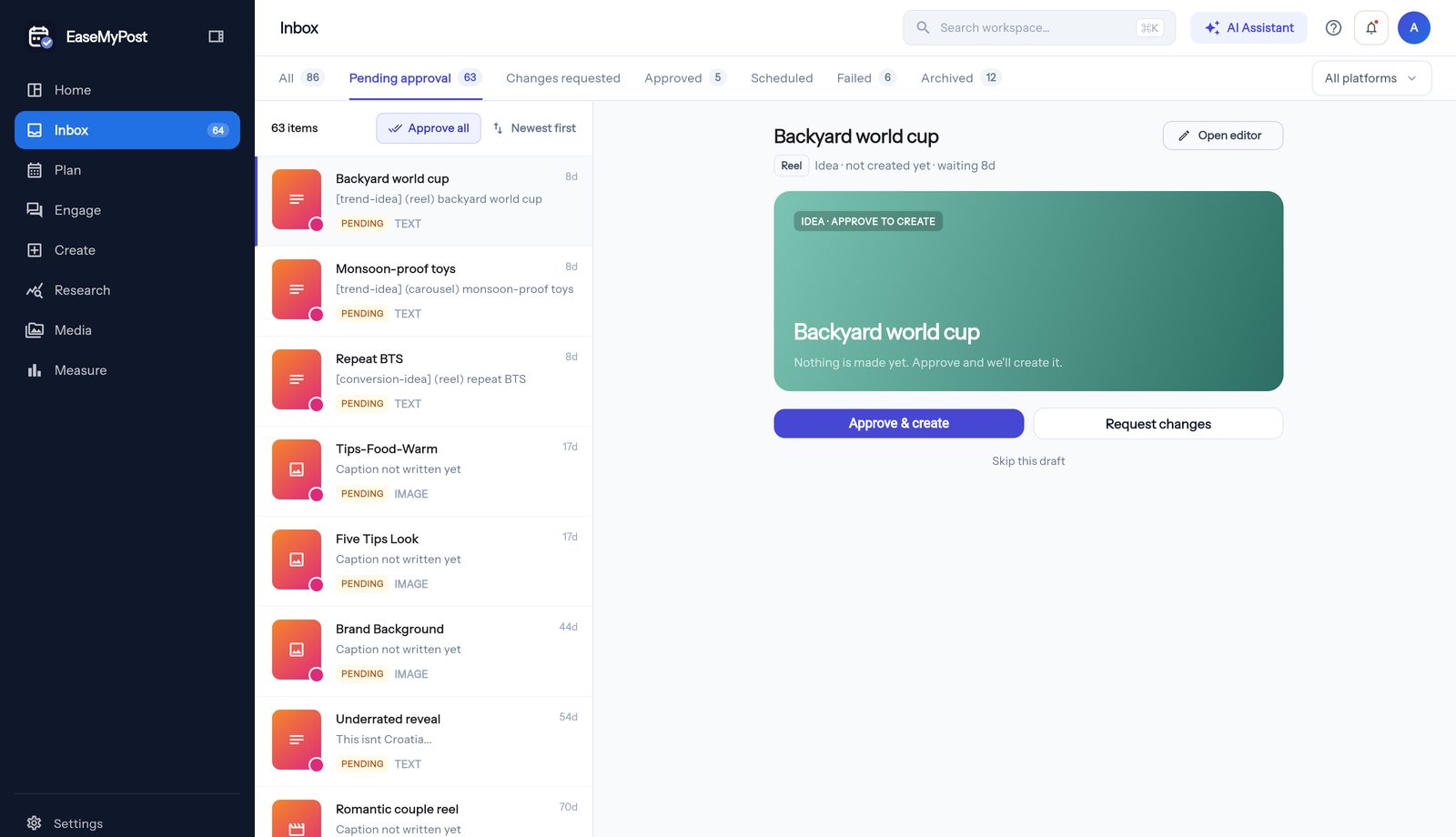Click the 63 items count label

point(294,128)
